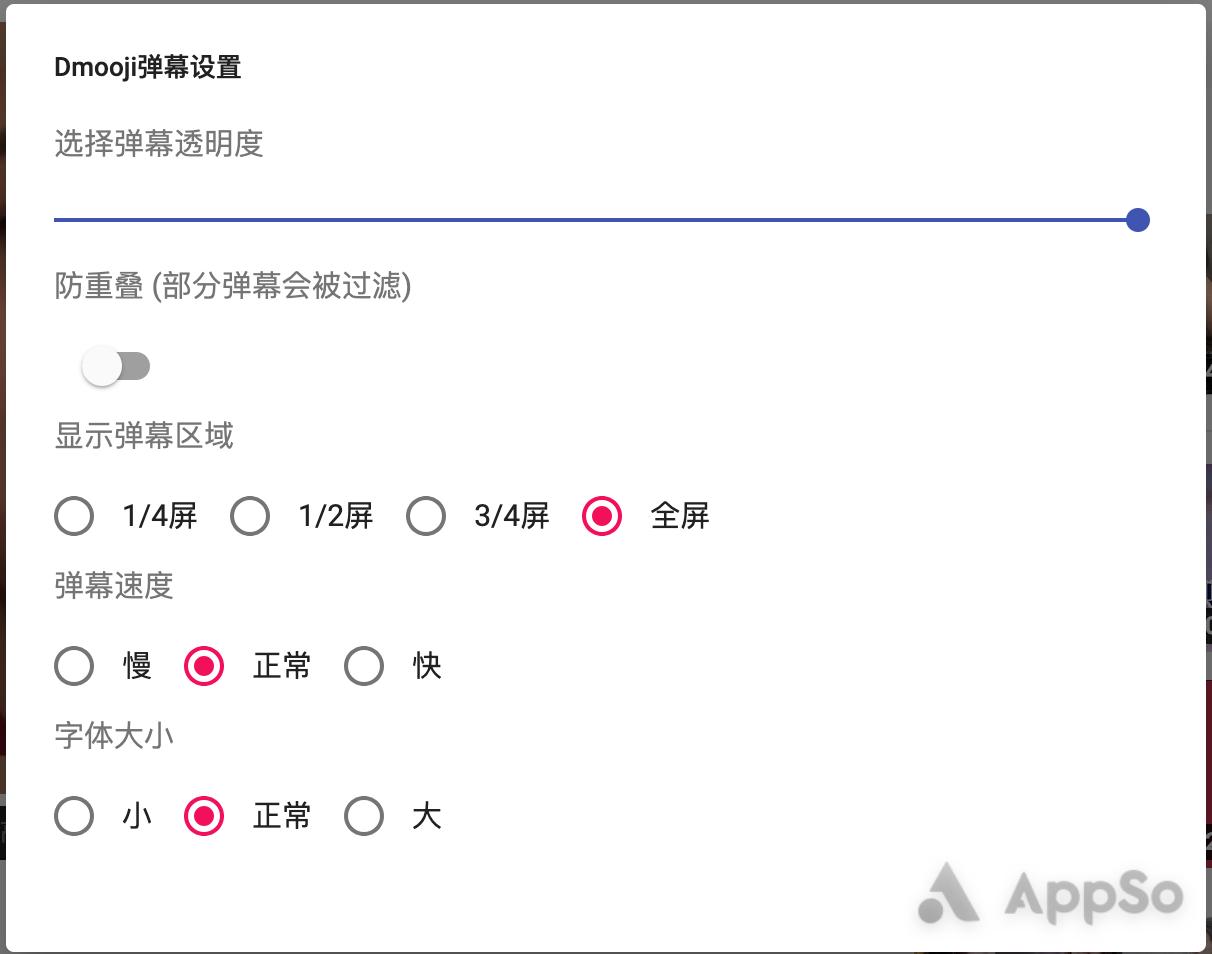Click the 显示弹幕区域 section label
Screen dimensions: 1212x954
coord(143,436)
